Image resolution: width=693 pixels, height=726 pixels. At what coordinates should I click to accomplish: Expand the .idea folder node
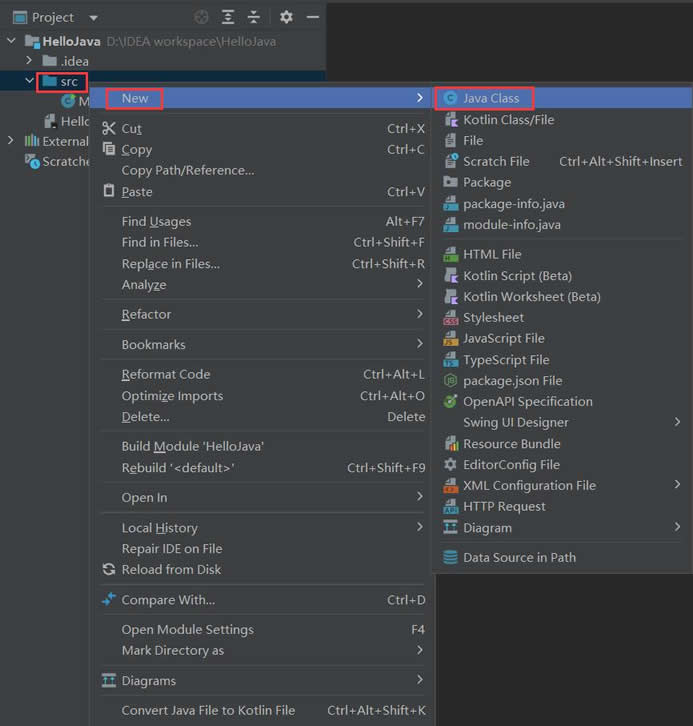(x=29, y=60)
